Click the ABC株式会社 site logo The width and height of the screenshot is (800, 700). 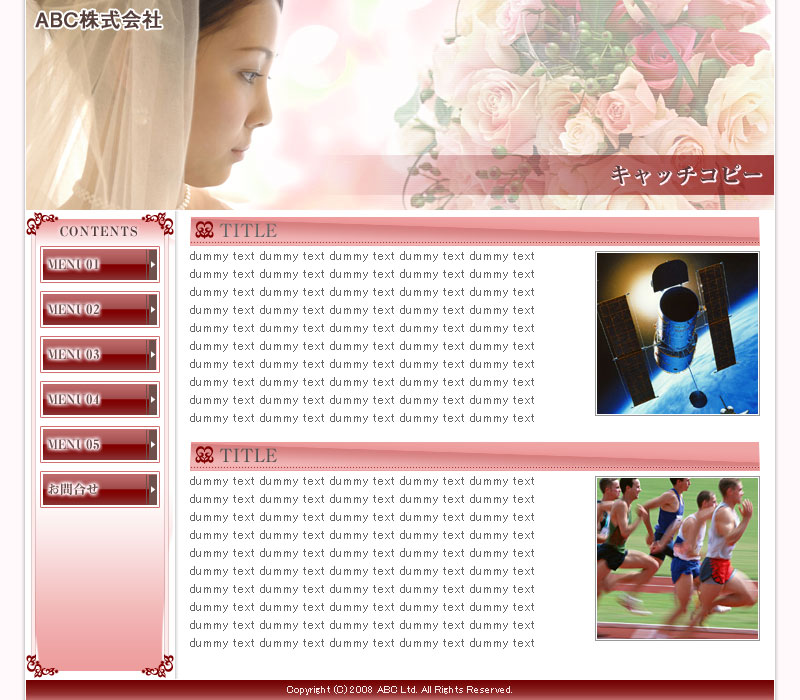[x=98, y=20]
